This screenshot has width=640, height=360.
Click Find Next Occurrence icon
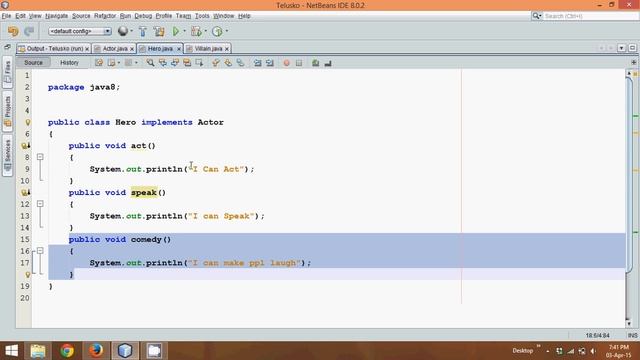pyautogui.click(x=175, y=63)
